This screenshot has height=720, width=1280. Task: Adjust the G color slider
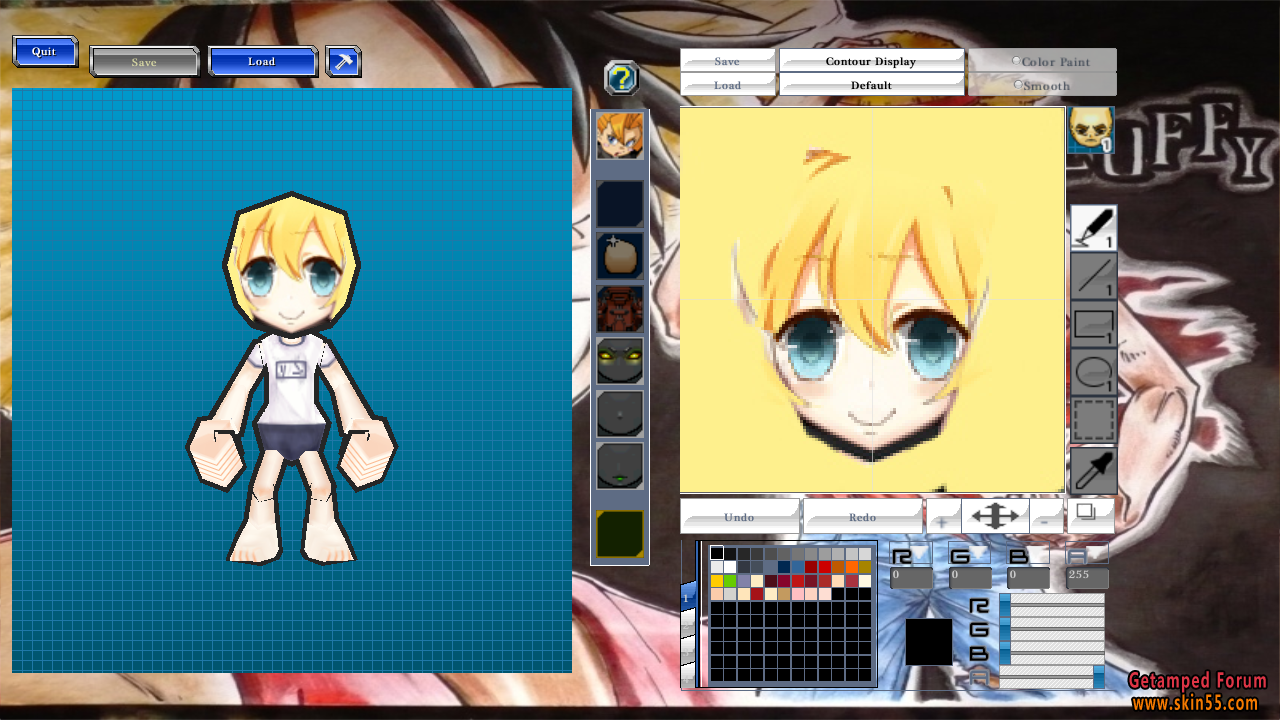(x=1052, y=629)
